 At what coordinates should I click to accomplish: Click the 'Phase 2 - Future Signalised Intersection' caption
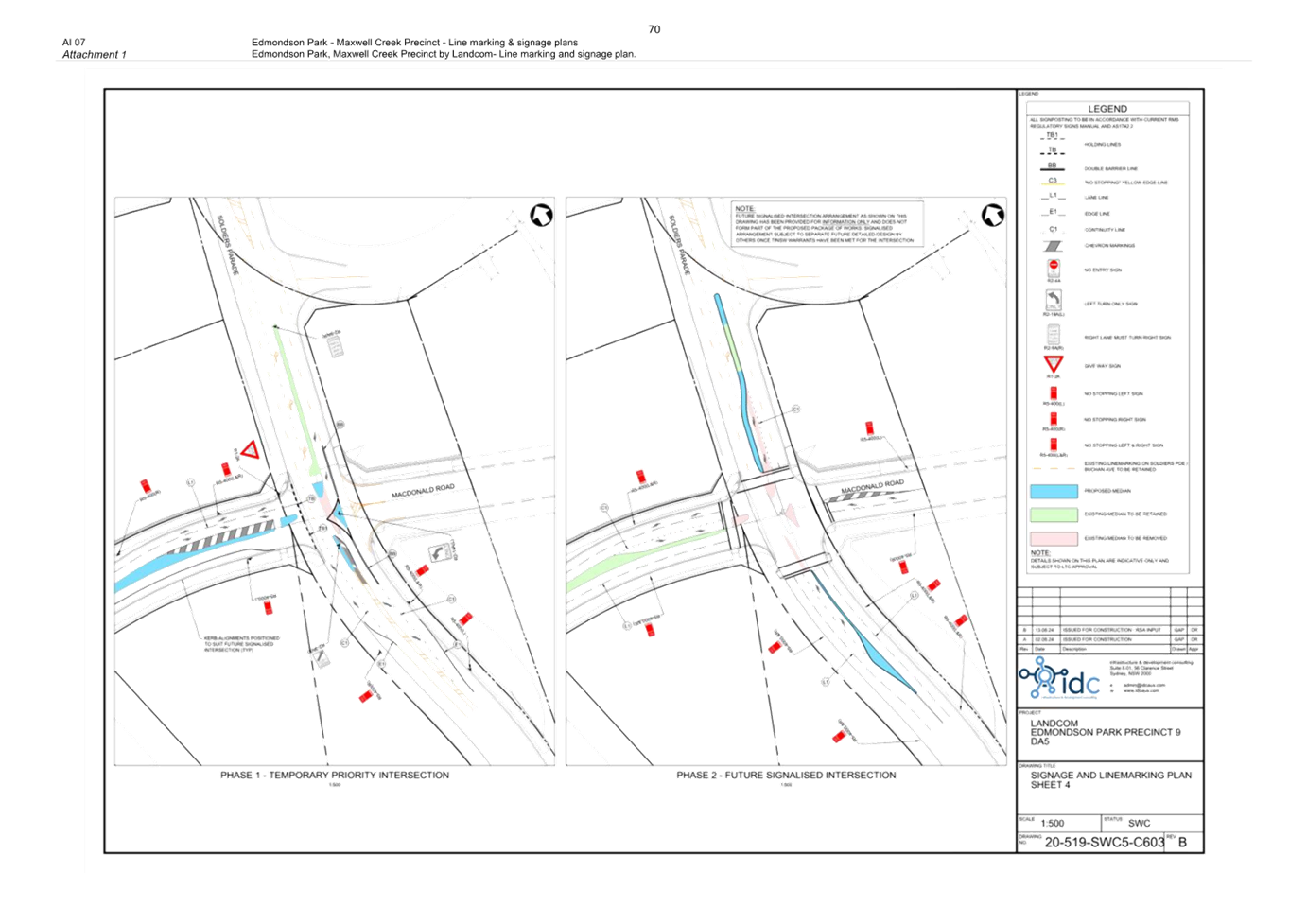[x=786, y=775]
